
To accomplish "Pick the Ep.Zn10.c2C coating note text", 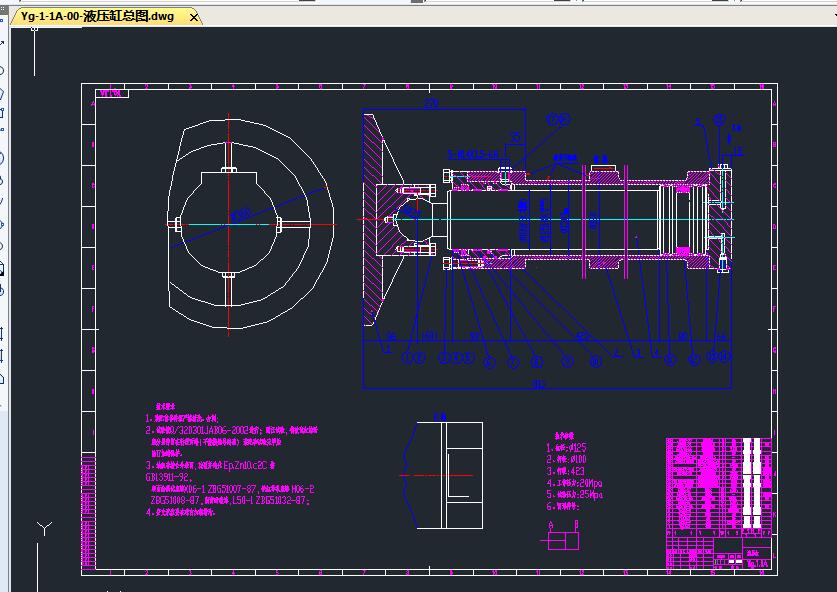I will [244, 465].
